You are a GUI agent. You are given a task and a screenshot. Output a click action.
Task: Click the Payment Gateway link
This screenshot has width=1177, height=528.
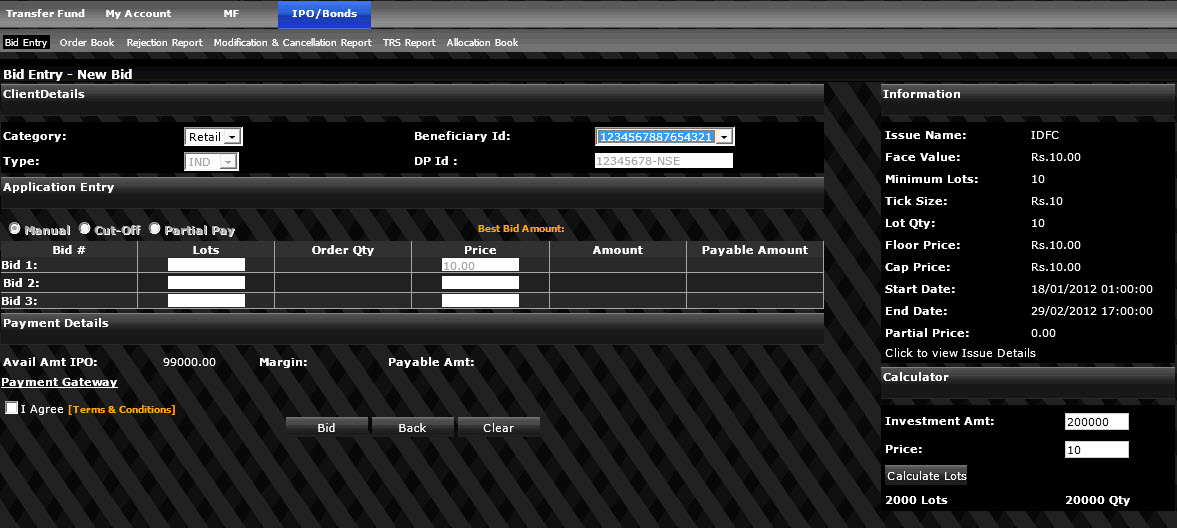(59, 382)
